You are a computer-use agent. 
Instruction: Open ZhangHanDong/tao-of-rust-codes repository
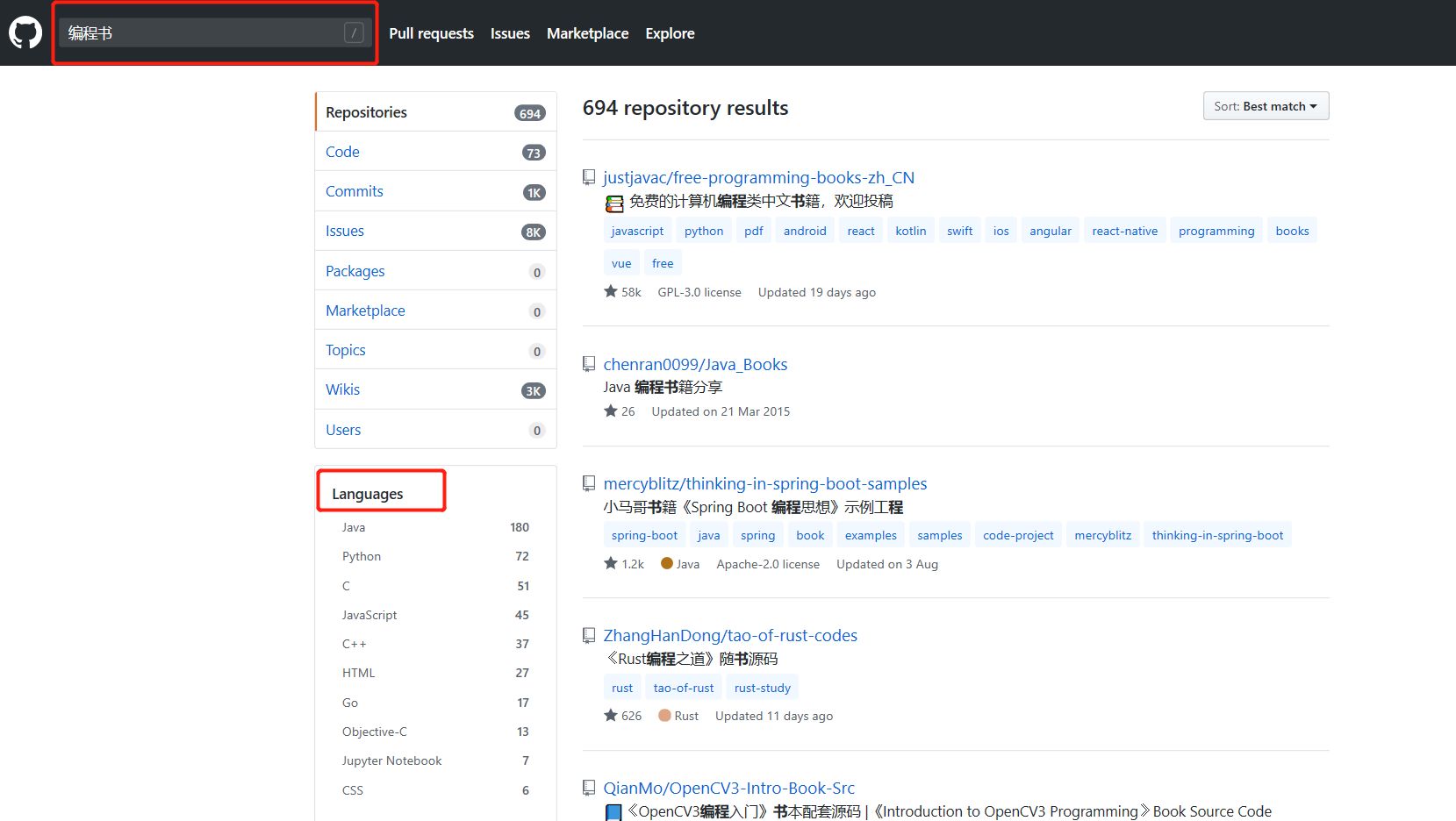[x=730, y=635]
